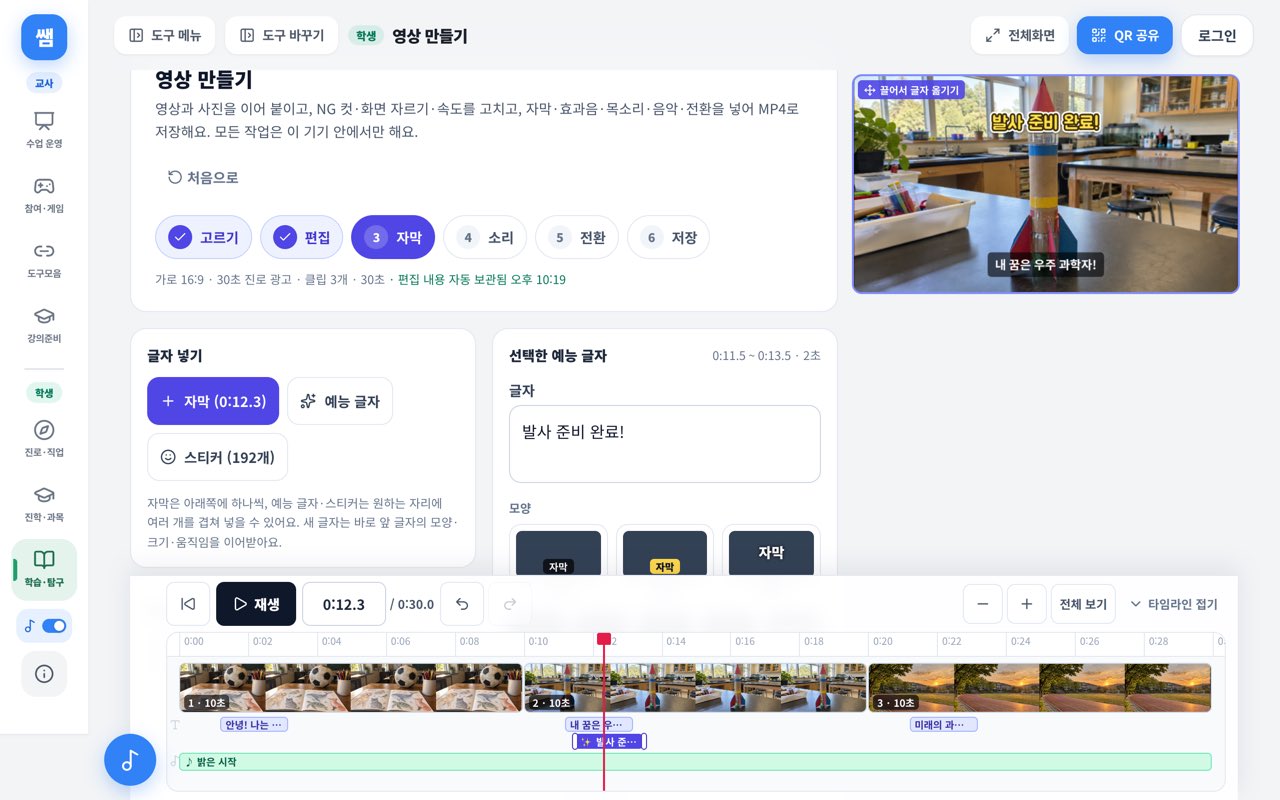Reset with the 처음으로 button
This screenshot has width=1280, height=800.
(203, 178)
